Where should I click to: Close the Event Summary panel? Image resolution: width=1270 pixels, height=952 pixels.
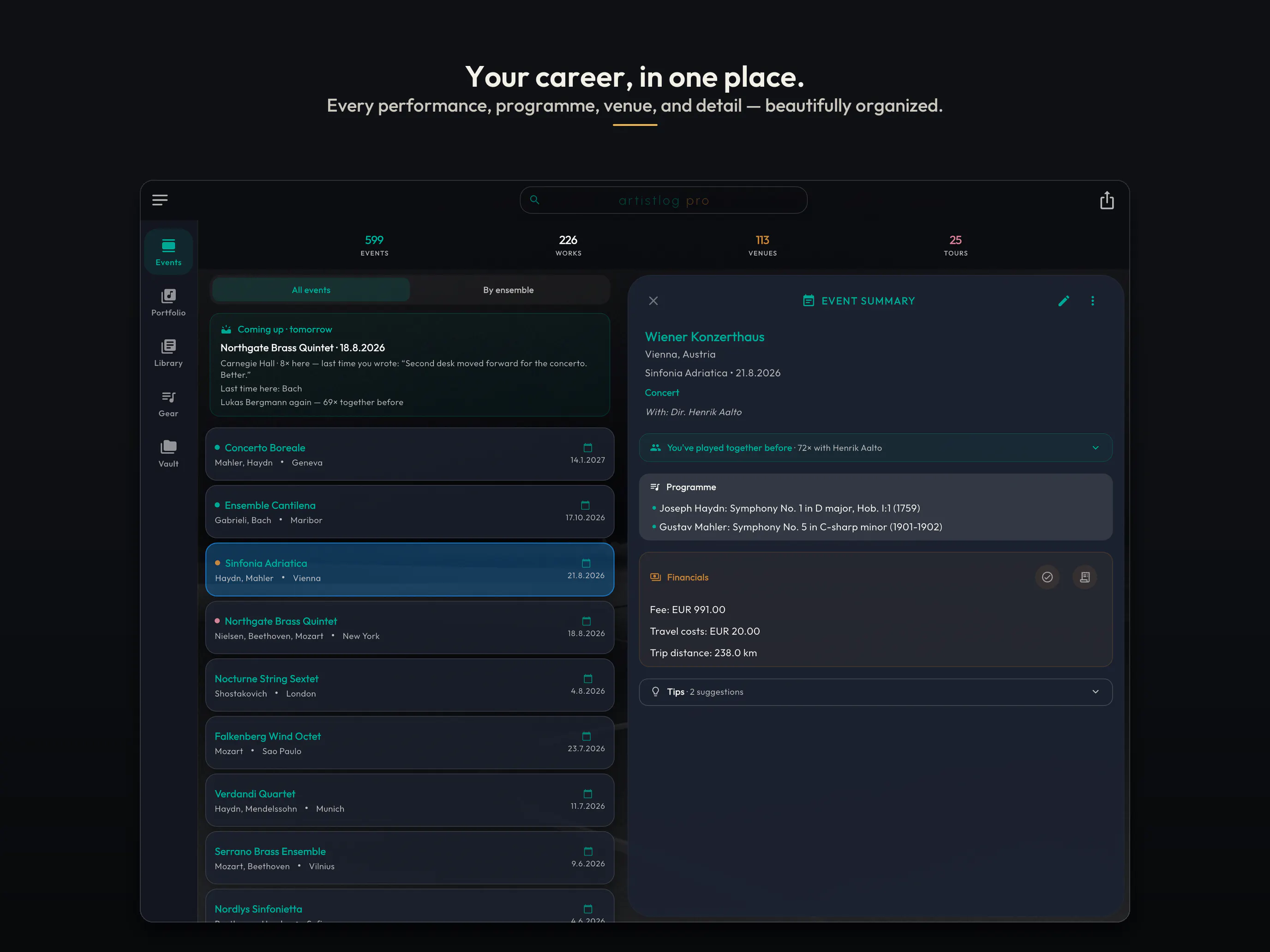coord(653,301)
